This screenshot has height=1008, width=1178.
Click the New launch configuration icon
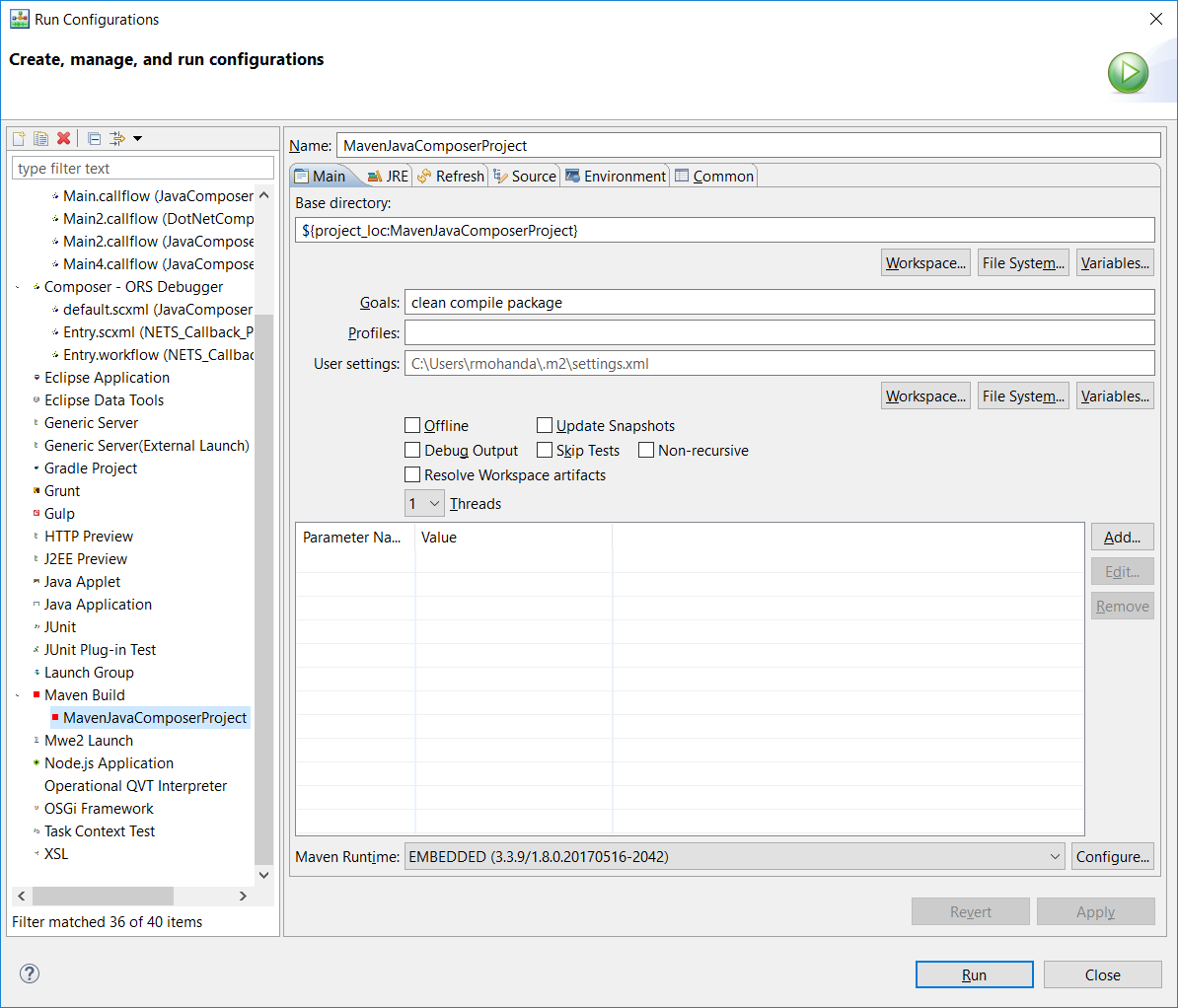pos(19,138)
